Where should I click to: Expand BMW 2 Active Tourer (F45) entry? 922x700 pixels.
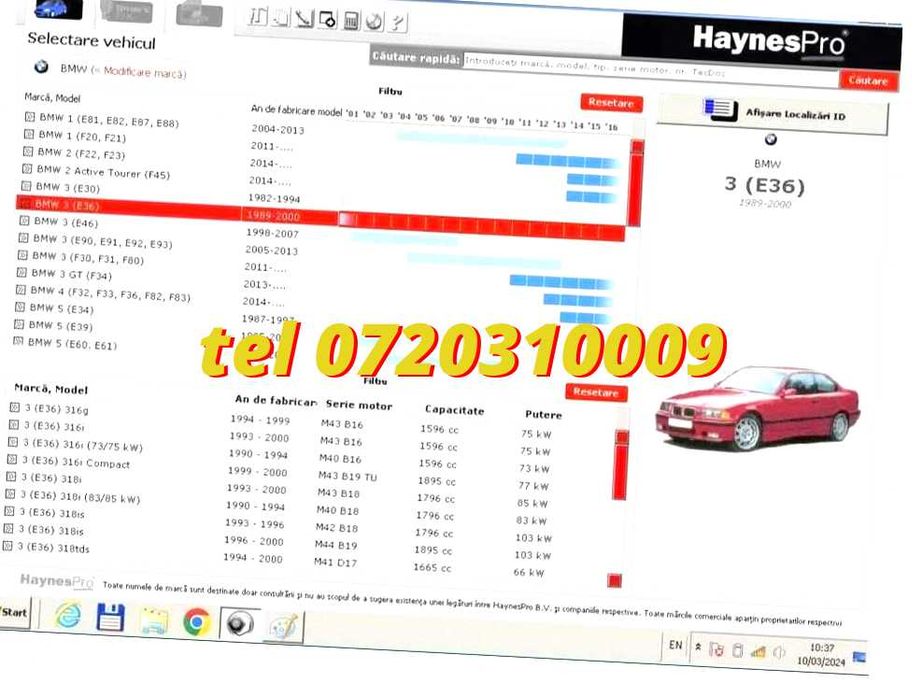point(26,169)
